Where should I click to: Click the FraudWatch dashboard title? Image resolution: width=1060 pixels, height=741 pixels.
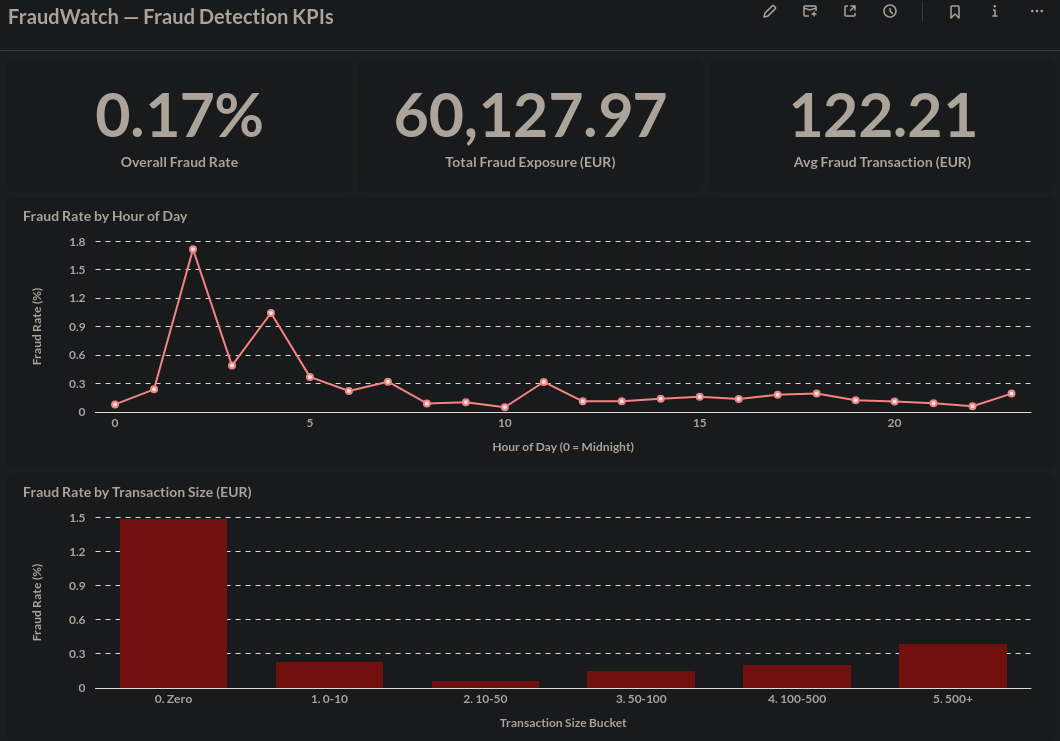pyautogui.click(x=170, y=16)
